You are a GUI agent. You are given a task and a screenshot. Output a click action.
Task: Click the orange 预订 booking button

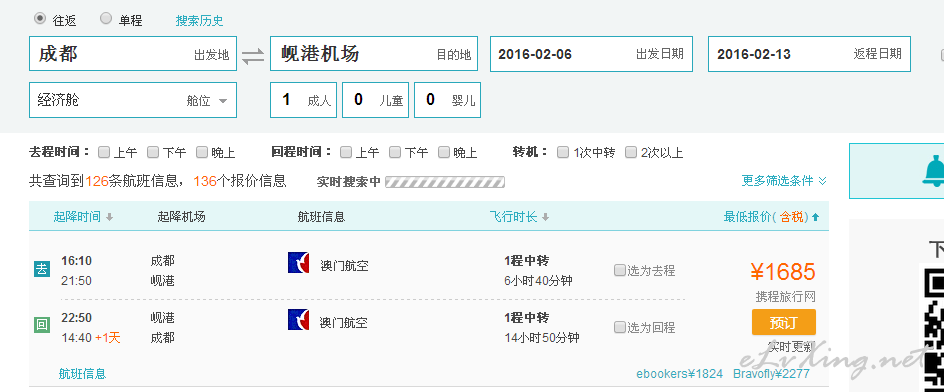[784, 322]
